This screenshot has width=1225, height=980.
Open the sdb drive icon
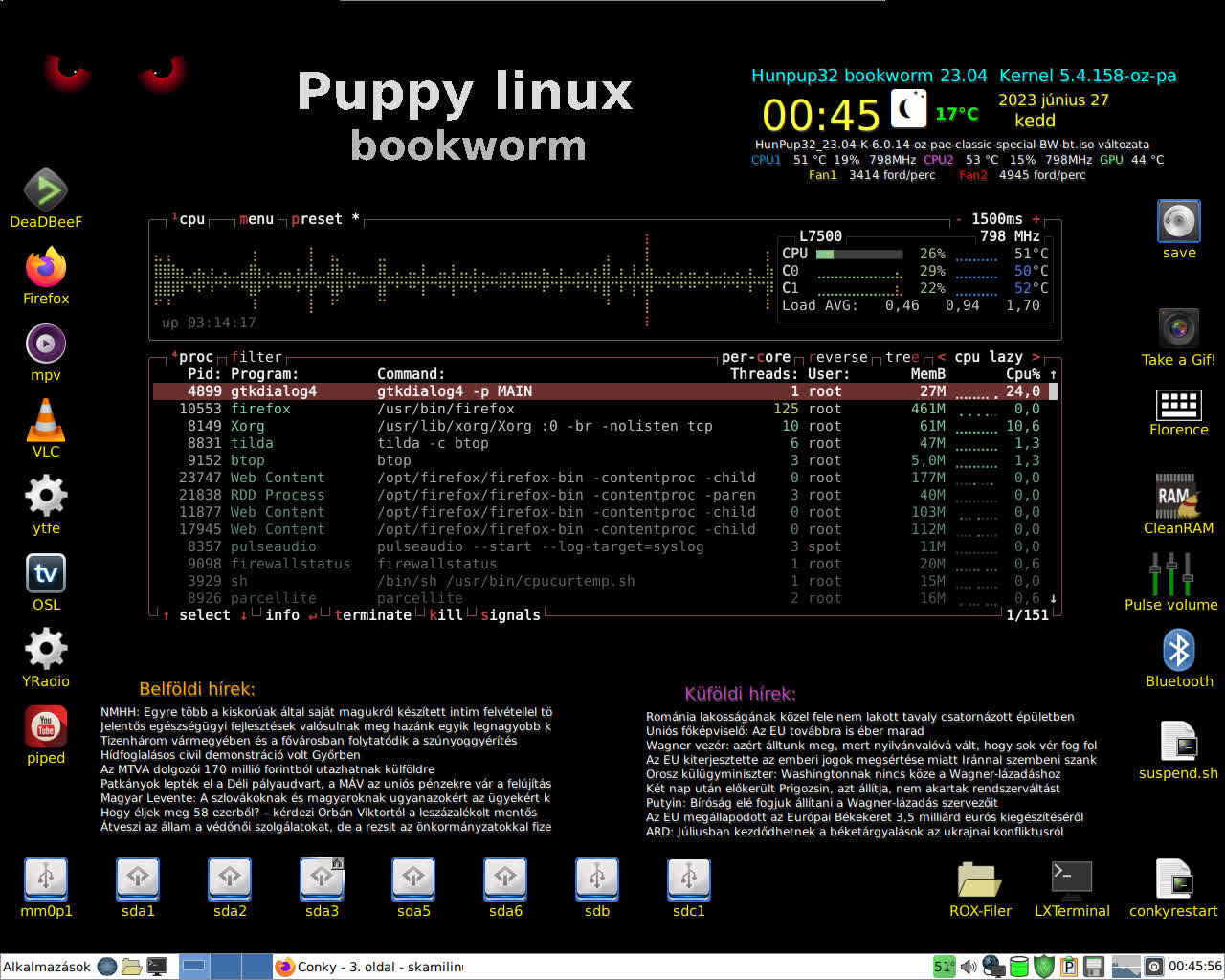597,880
